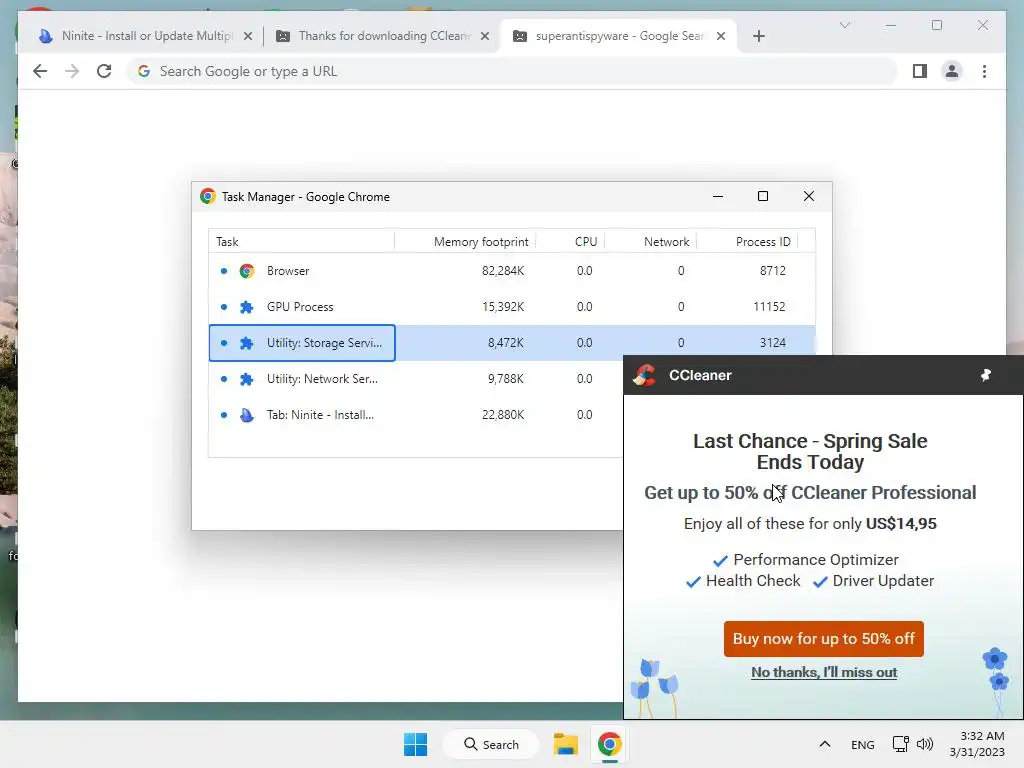Click the CCleaner logo icon
Viewport: 1024px width, 768px height.
coord(645,375)
